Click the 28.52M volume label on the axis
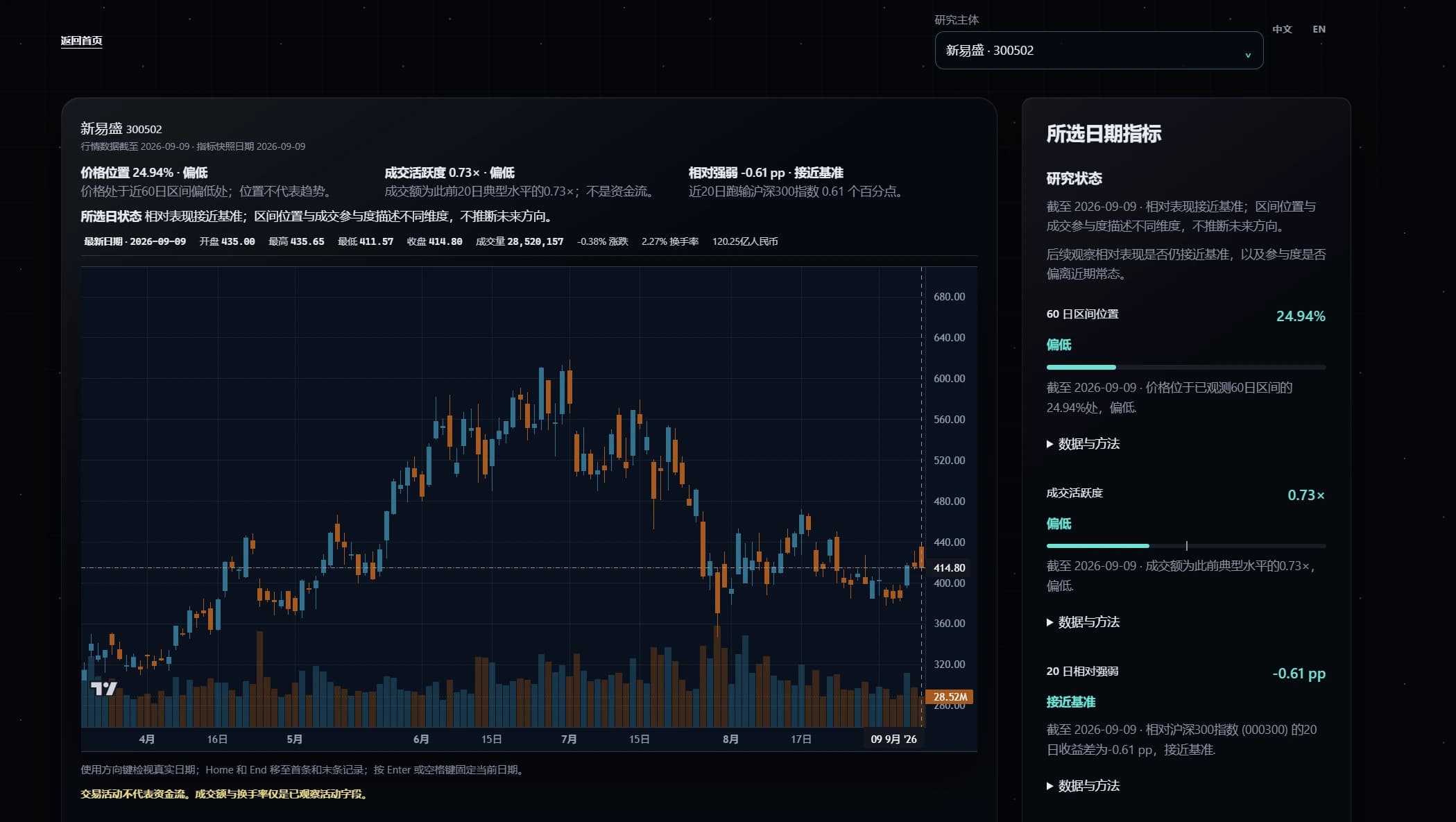This screenshot has height=822, width=1456. pyautogui.click(x=949, y=696)
